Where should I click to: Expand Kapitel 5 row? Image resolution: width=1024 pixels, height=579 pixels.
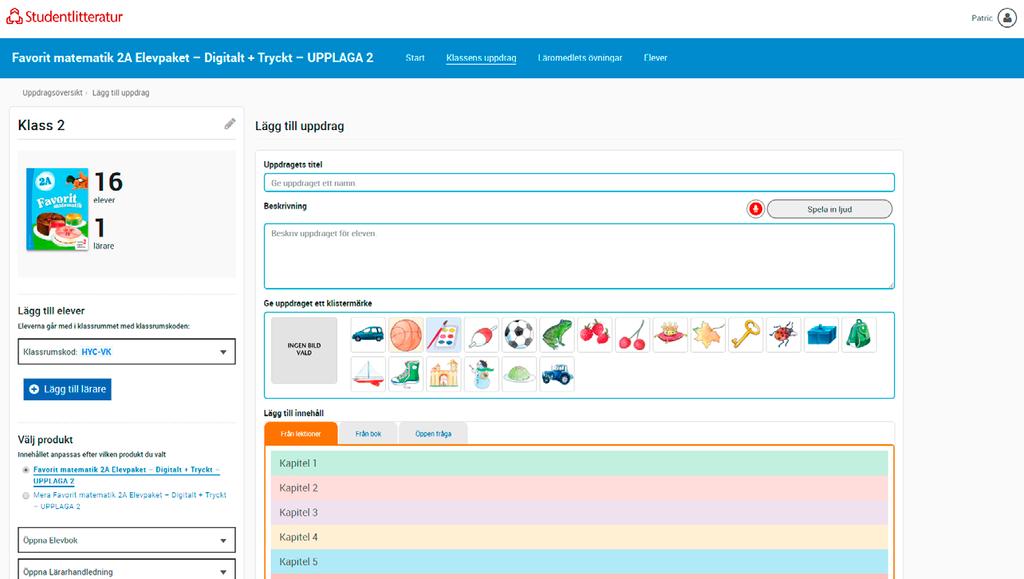pos(579,561)
